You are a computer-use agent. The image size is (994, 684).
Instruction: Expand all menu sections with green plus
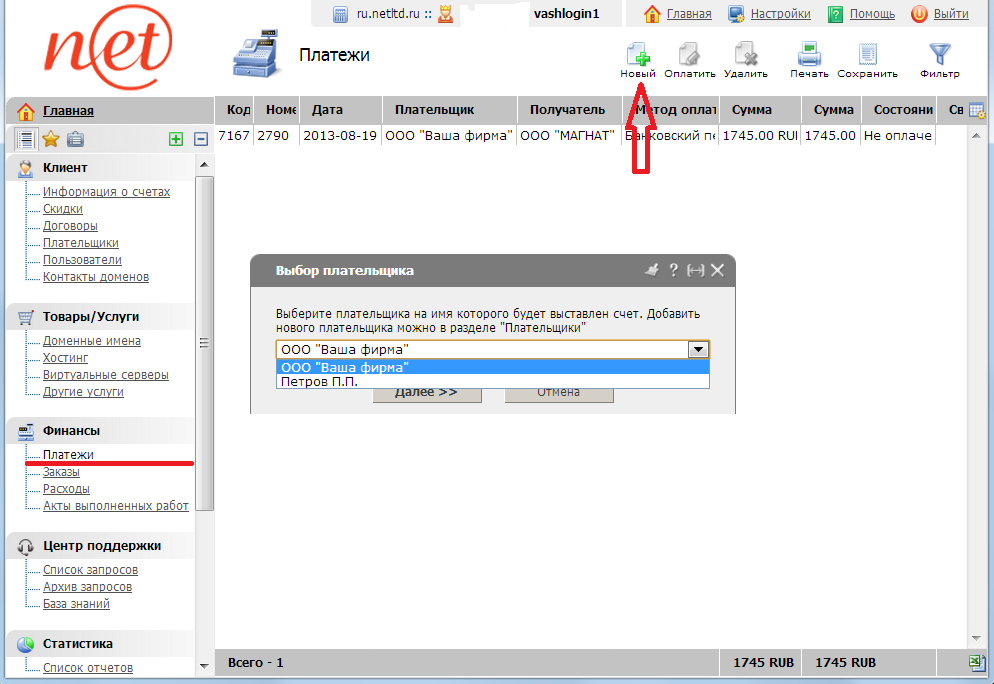pos(176,140)
